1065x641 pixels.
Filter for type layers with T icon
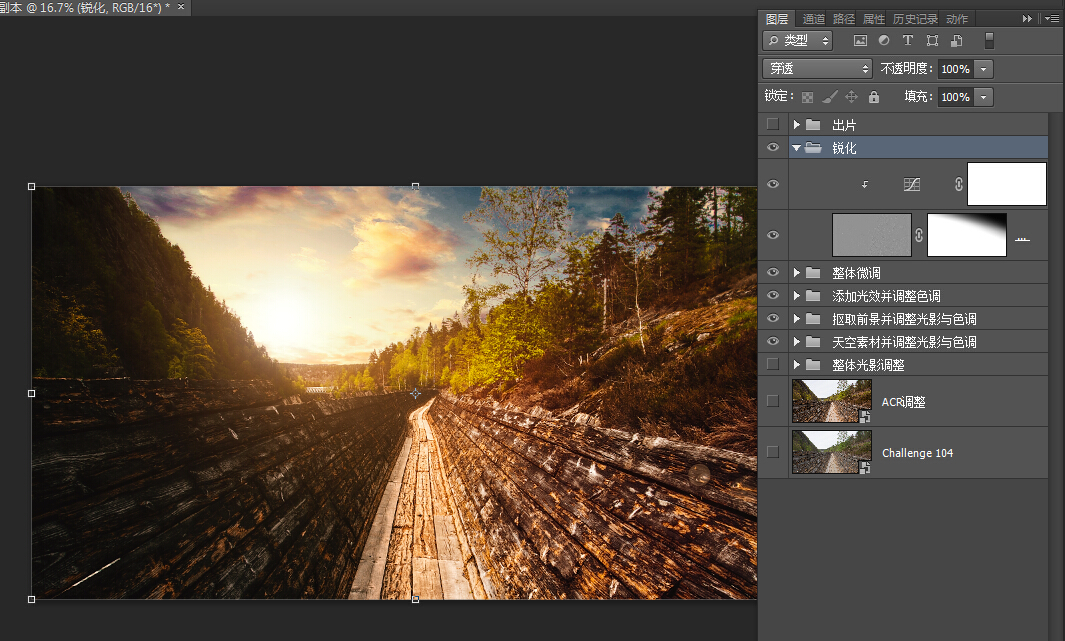tap(907, 41)
